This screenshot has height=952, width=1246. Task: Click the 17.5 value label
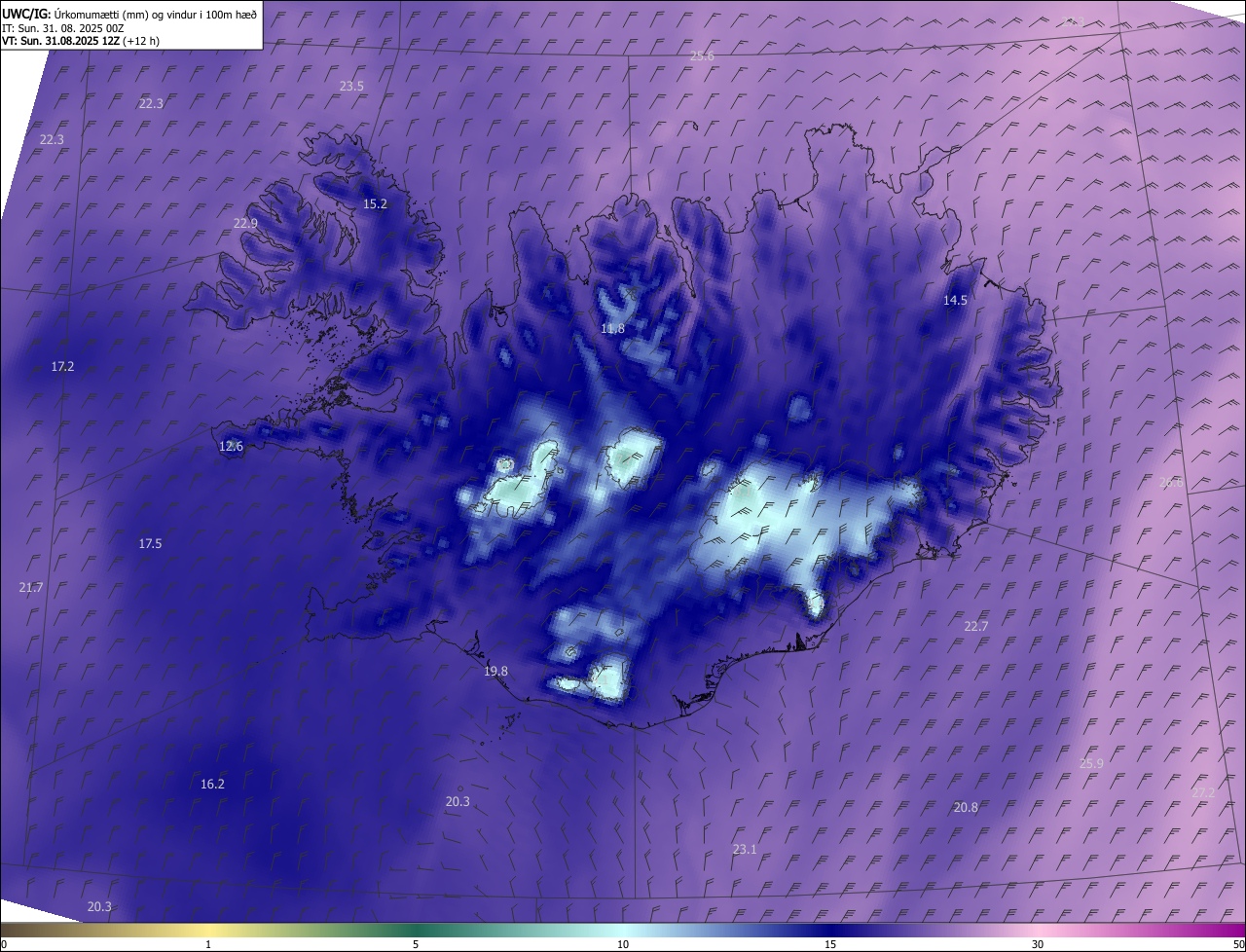(x=150, y=544)
